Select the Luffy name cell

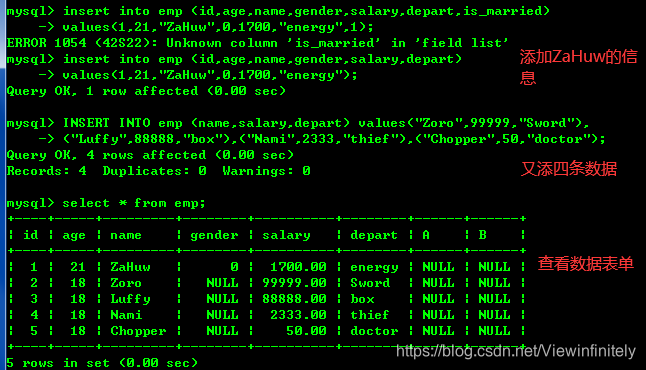click(130, 299)
